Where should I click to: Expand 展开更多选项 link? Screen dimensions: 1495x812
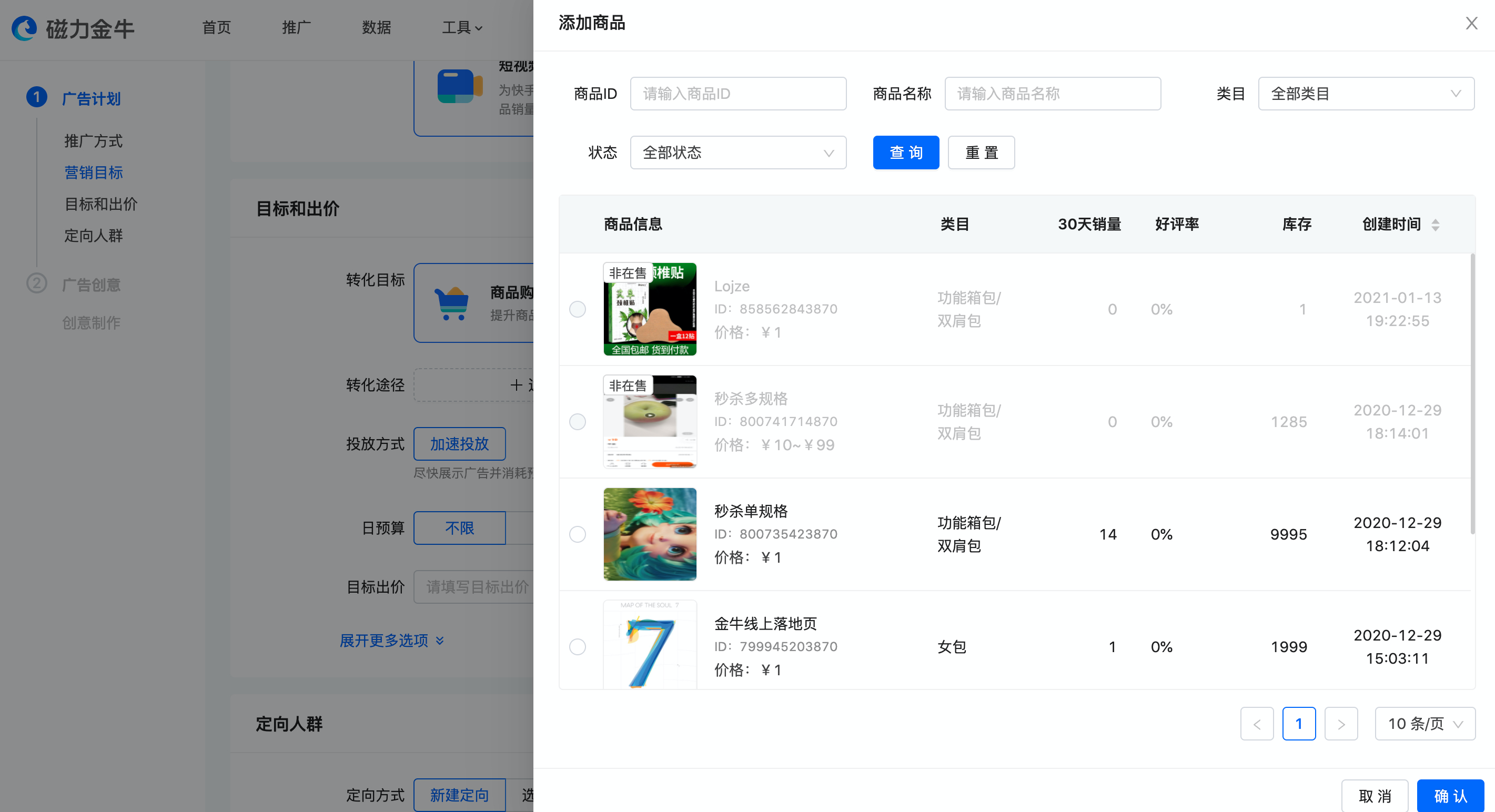coord(392,641)
